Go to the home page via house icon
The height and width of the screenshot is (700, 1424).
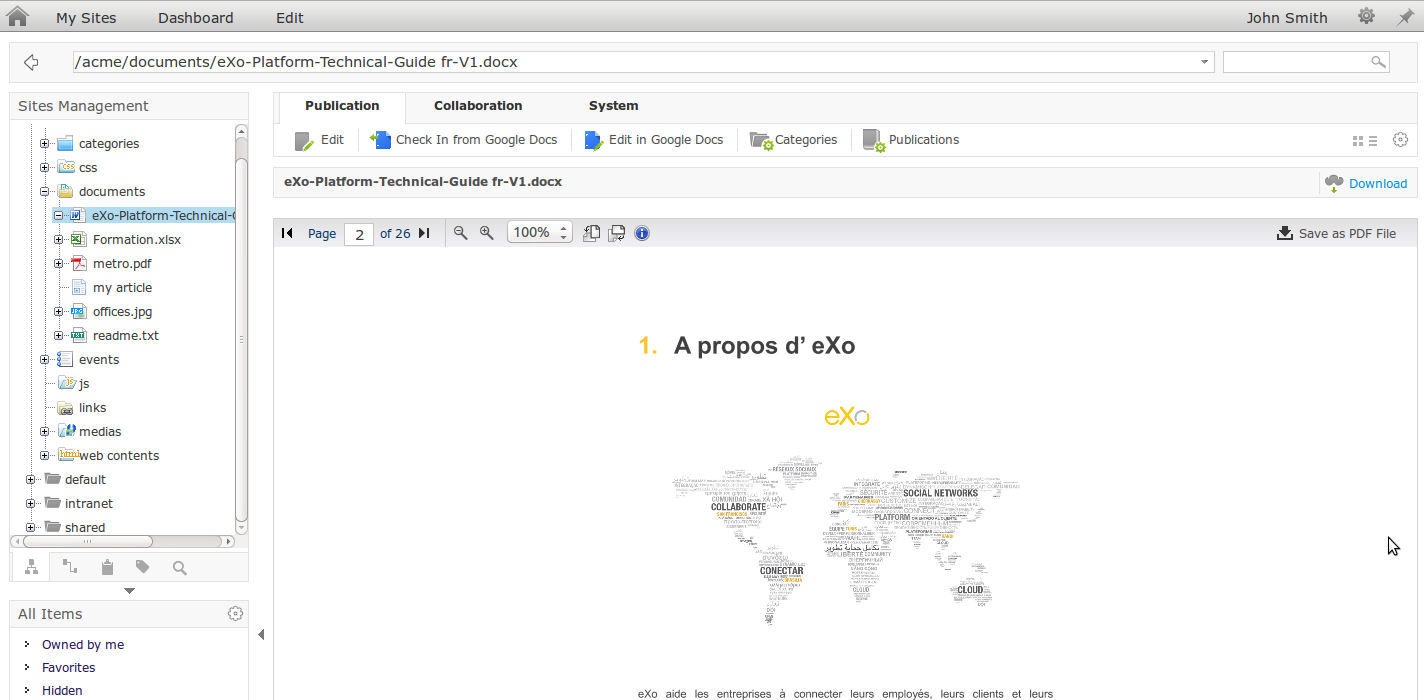pos(18,16)
